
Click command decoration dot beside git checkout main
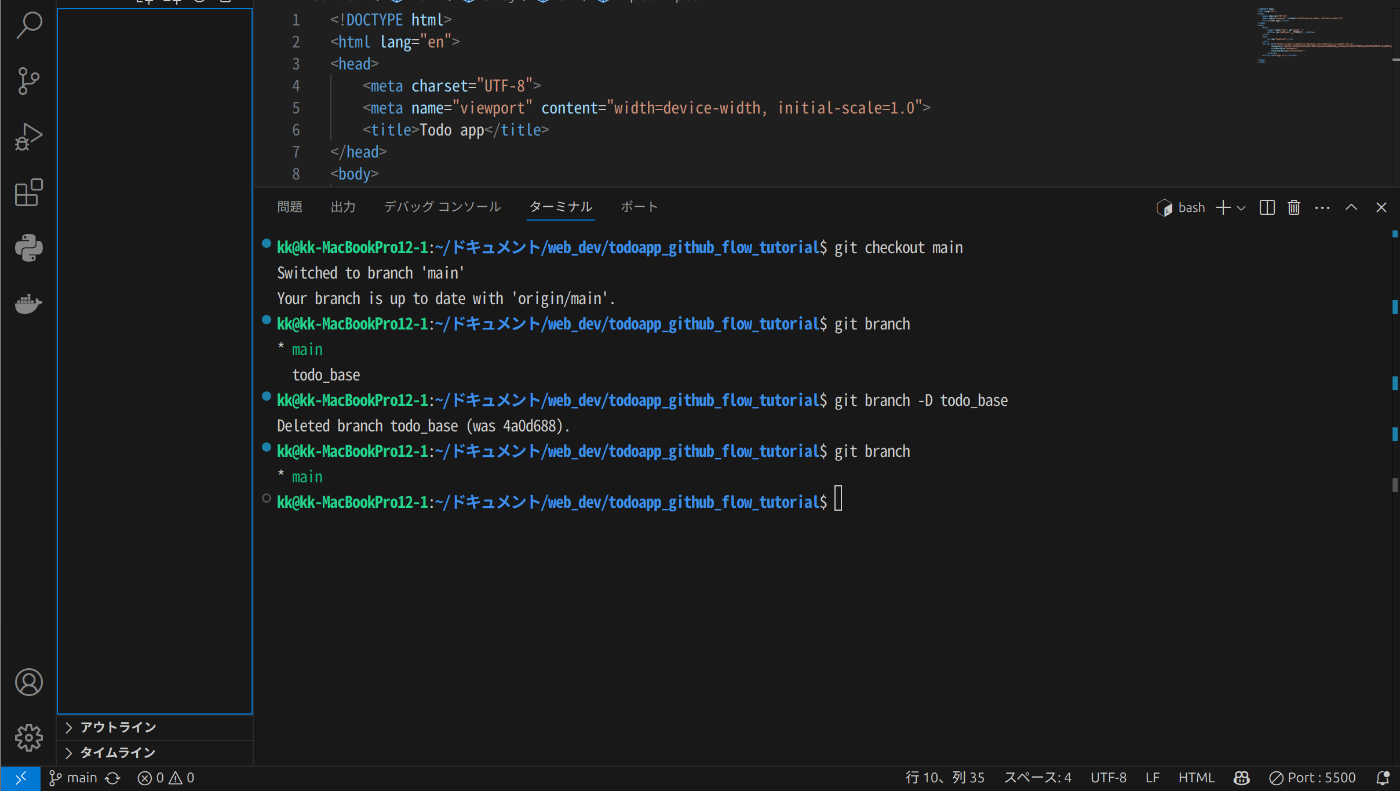pos(266,244)
